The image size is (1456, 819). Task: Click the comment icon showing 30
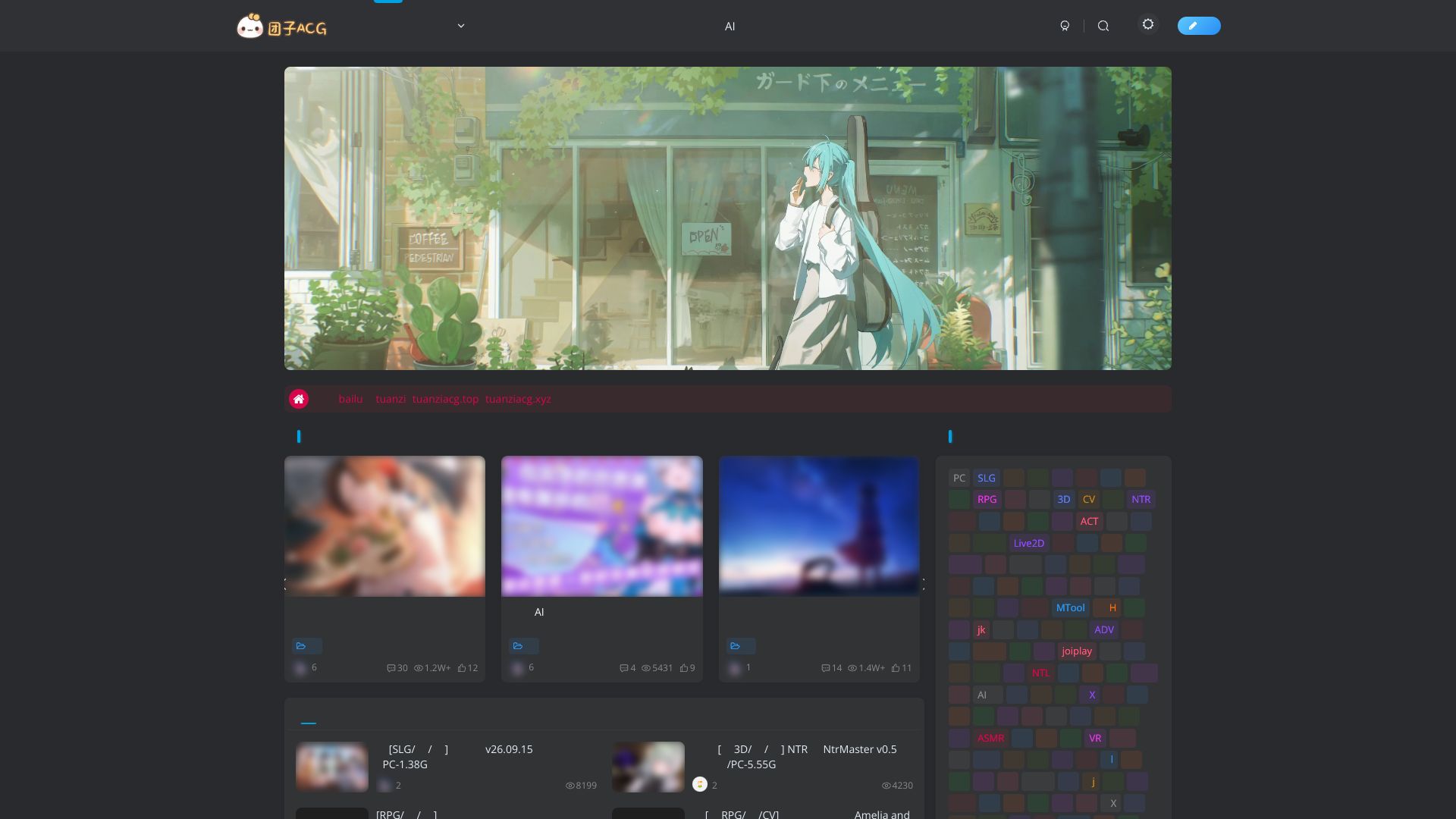(391, 668)
